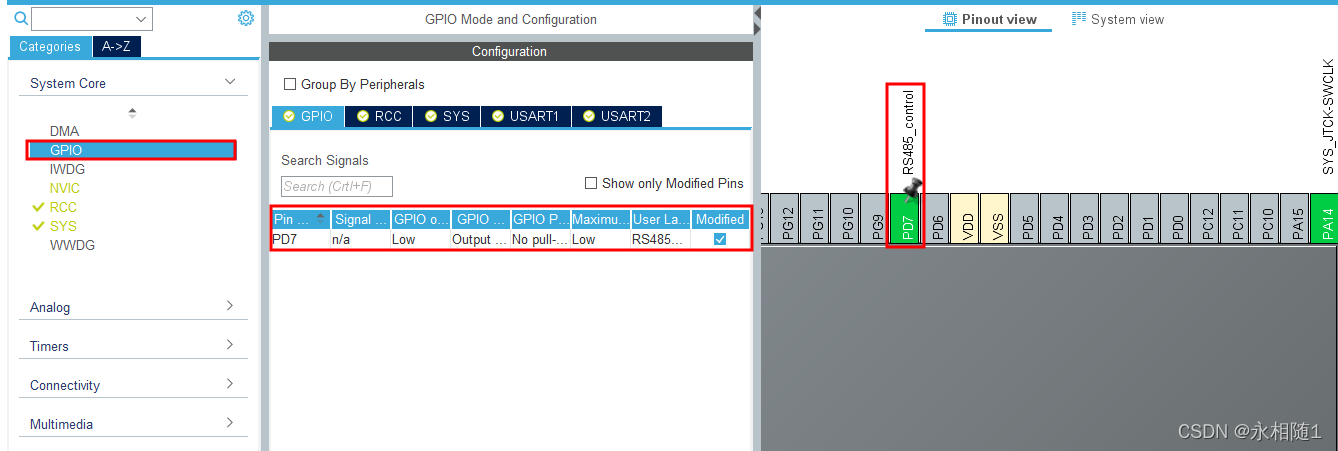Click the search magnifier icon

click(20, 18)
